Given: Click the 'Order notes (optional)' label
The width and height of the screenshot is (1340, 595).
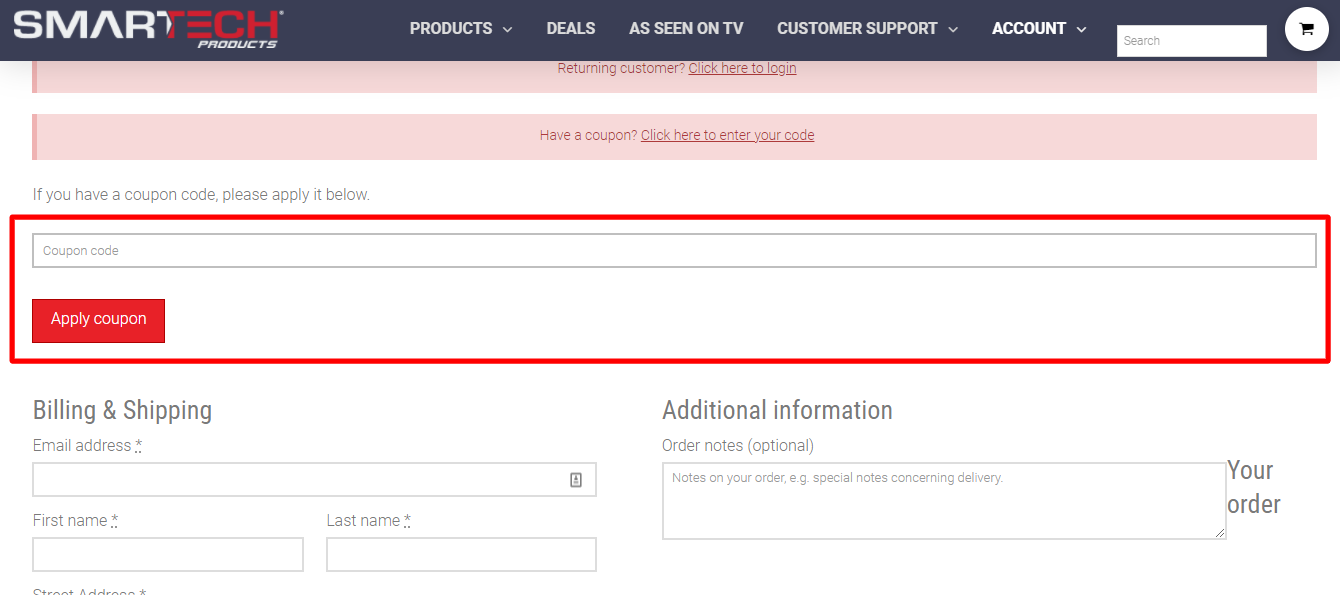Looking at the screenshot, I should pyautogui.click(x=738, y=445).
